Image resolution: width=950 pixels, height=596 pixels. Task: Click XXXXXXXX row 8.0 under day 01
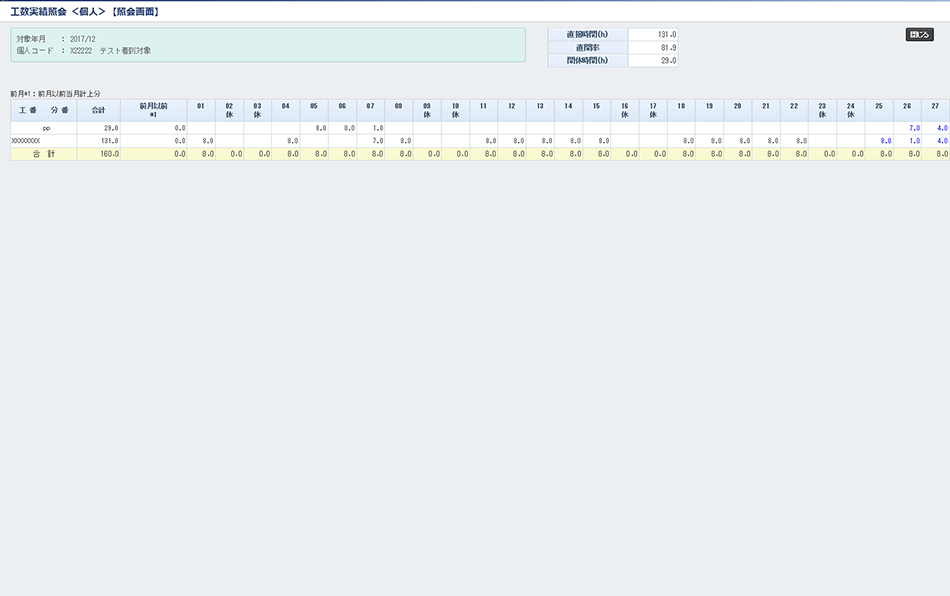pos(201,141)
